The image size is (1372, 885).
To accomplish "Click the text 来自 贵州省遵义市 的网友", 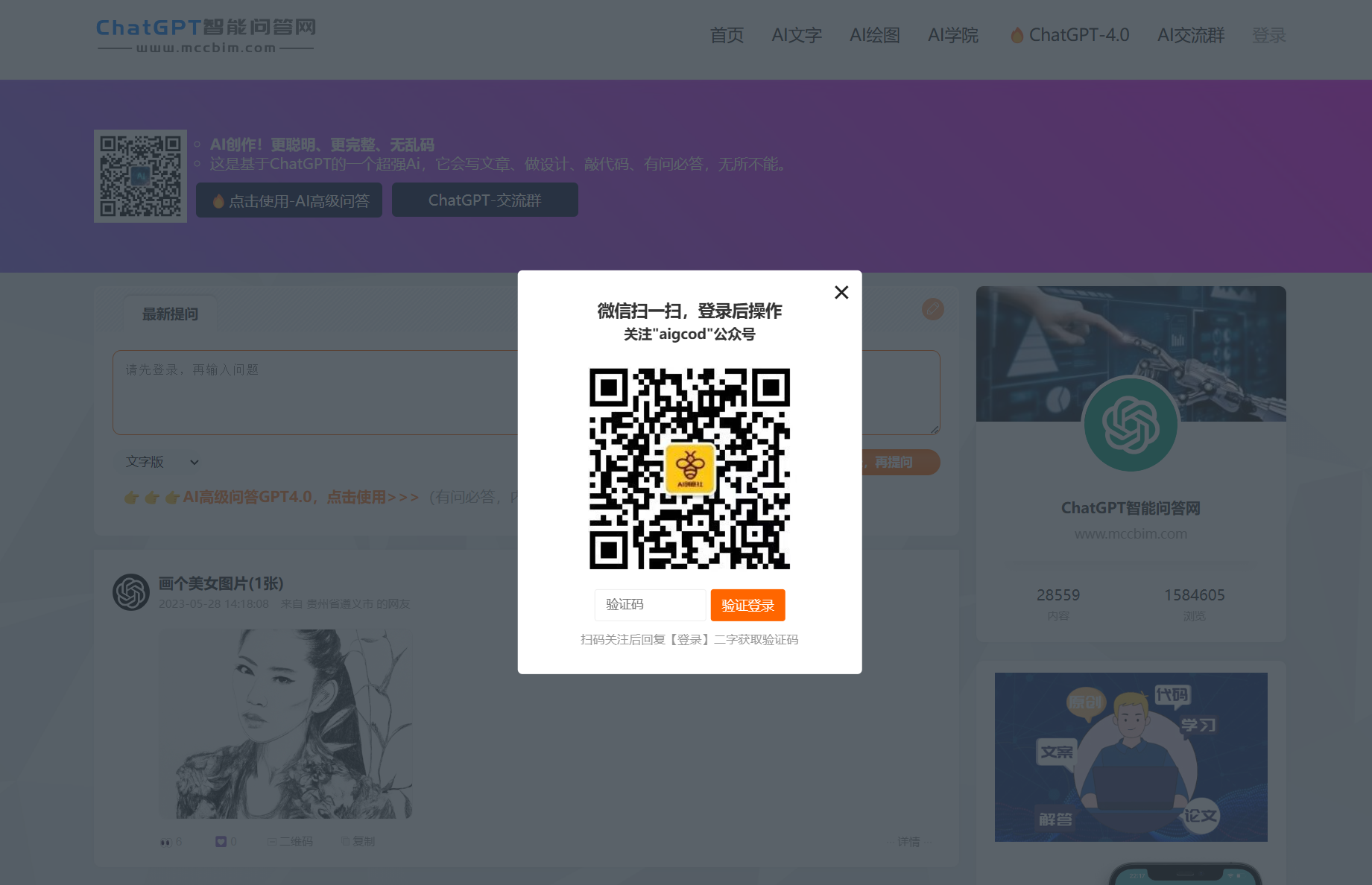I will pyautogui.click(x=346, y=604).
